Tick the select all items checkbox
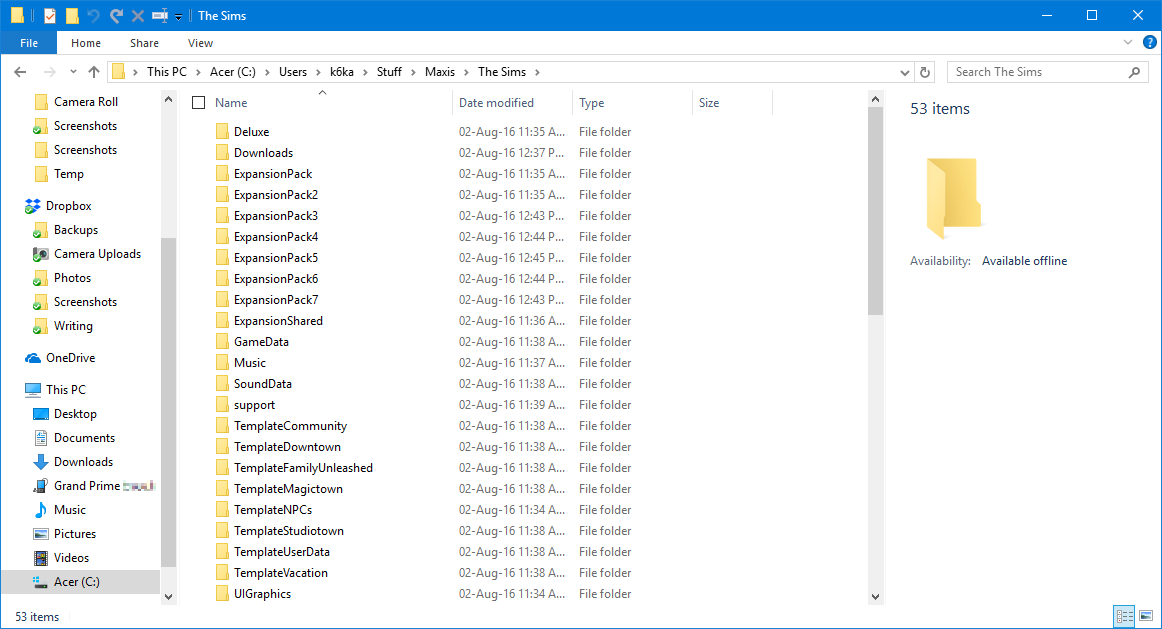The image size is (1162, 629). pyautogui.click(x=199, y=102)
